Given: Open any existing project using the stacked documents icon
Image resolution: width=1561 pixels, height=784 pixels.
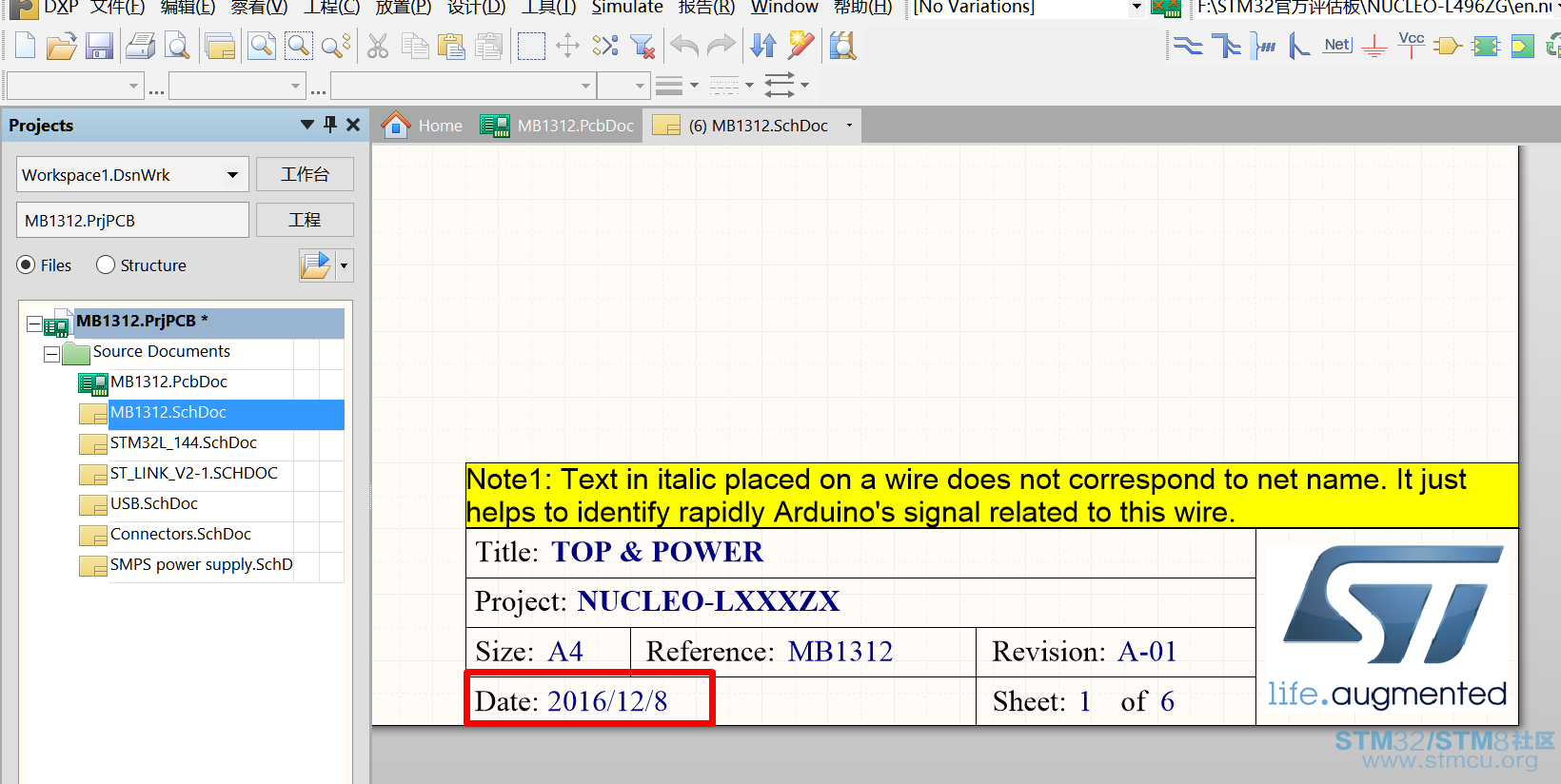Looking at the screenshot, I should pos(220,46).
